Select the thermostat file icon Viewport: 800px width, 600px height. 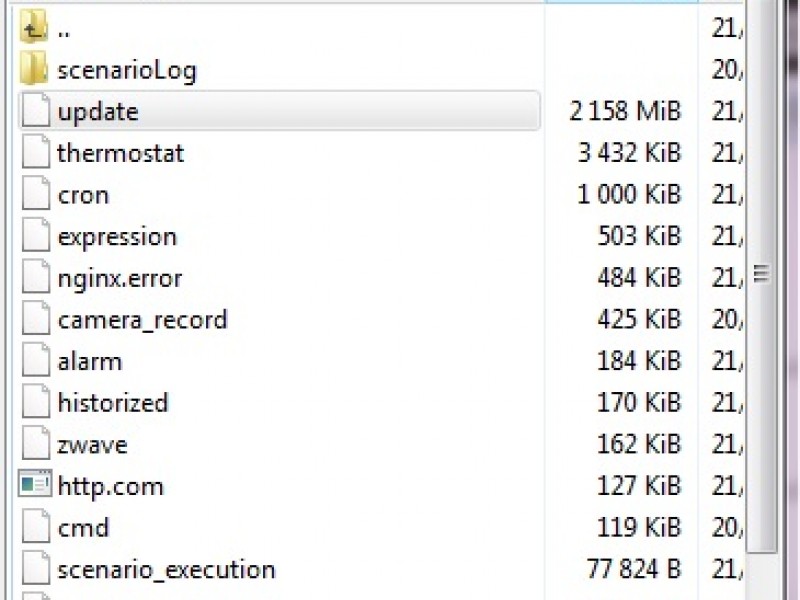[35, 153]
